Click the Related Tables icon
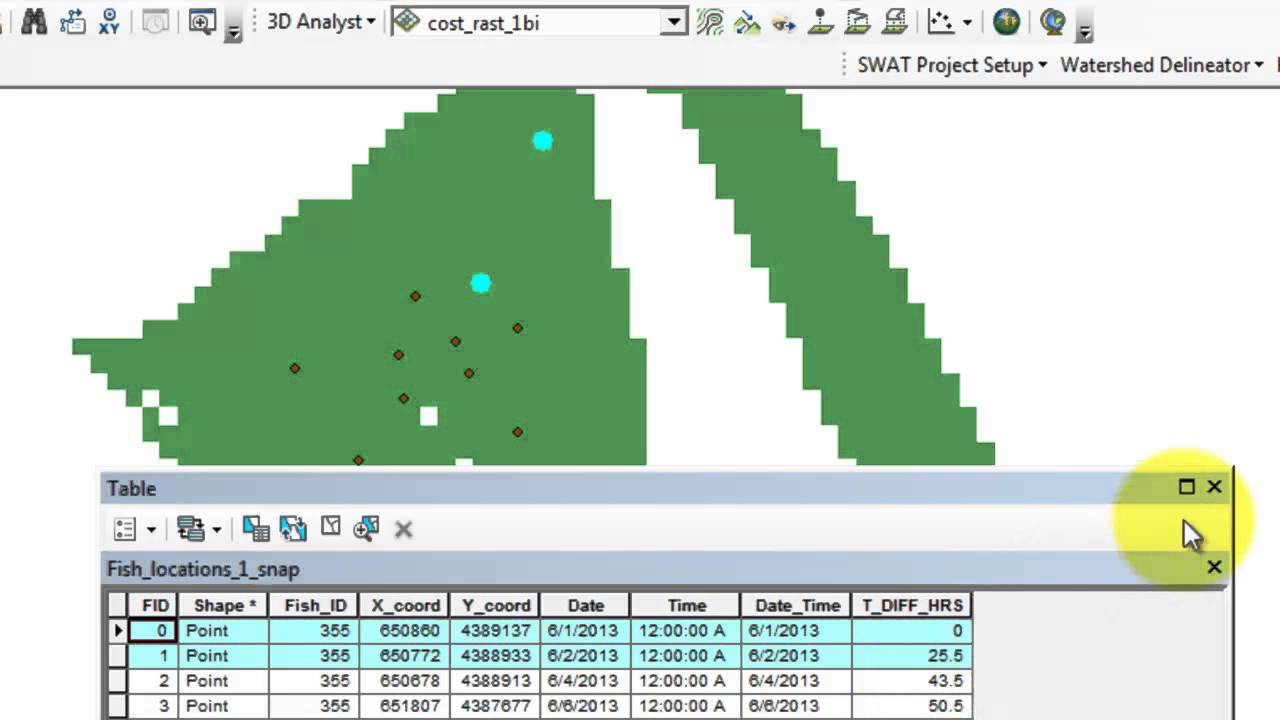1280x720 pixels. pos(191,529)
